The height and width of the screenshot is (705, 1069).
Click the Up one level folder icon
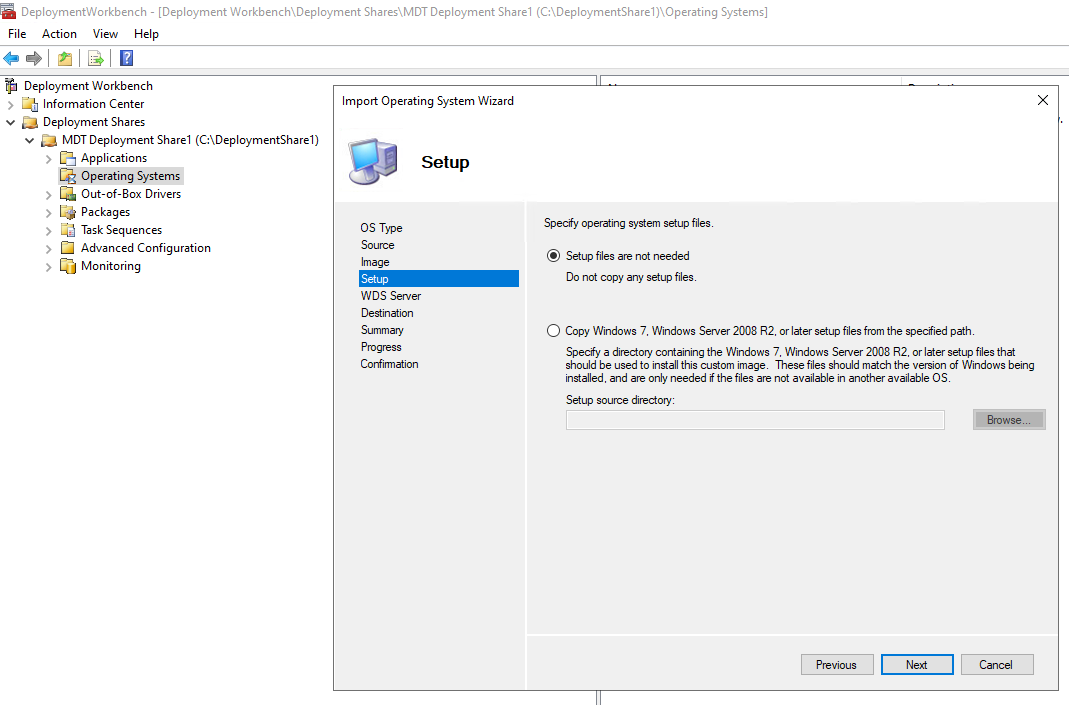64,58
